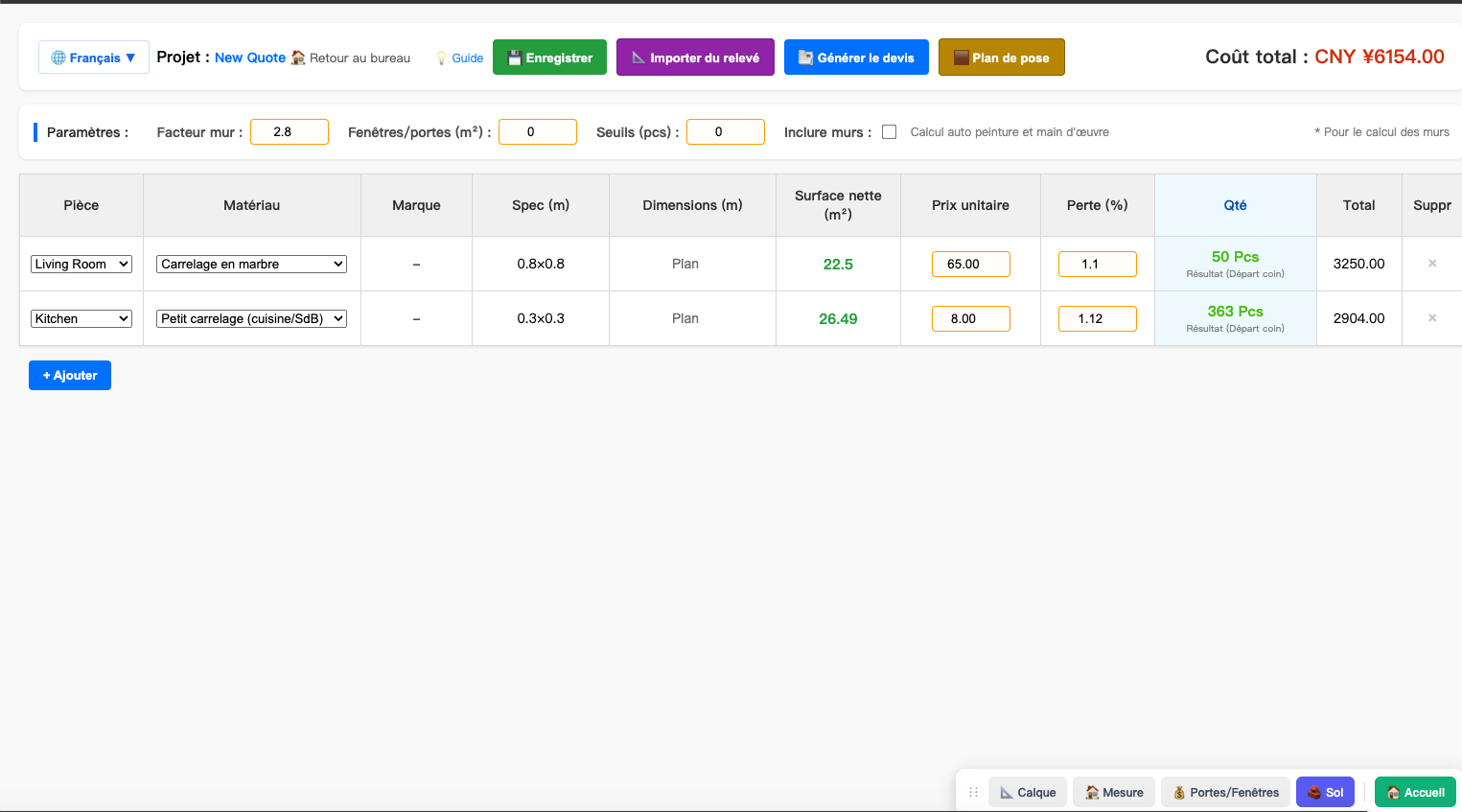This screenshot has height=812, width=1462.
Task: Click the 0.3×0.3 spec cell
Action: point(541,318)
